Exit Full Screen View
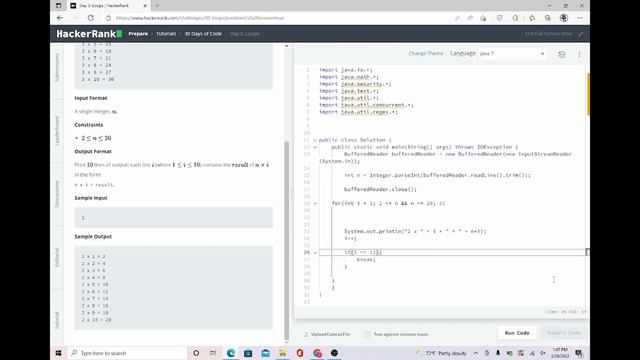Image resolution: width=640 pixels, height=360 pixels. (553, 34)
